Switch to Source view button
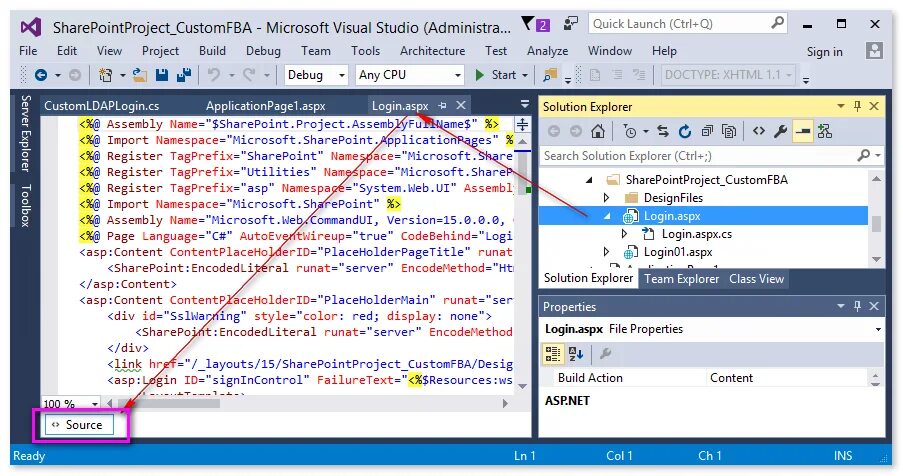The width and height of the screenshot is (903, 476). click(79, 425)
